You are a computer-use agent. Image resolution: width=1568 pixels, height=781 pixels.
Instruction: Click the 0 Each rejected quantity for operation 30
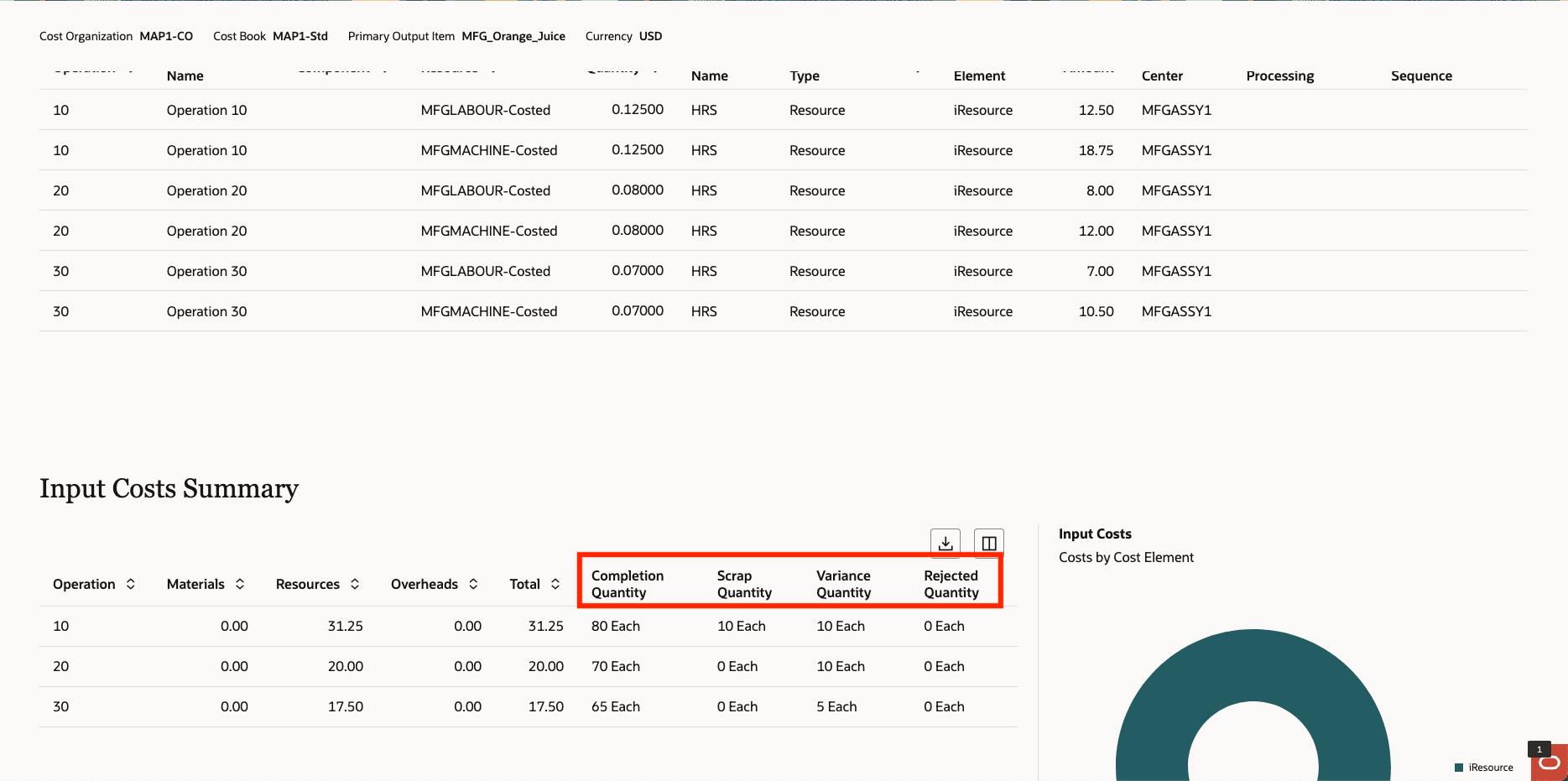coord(944,706)
